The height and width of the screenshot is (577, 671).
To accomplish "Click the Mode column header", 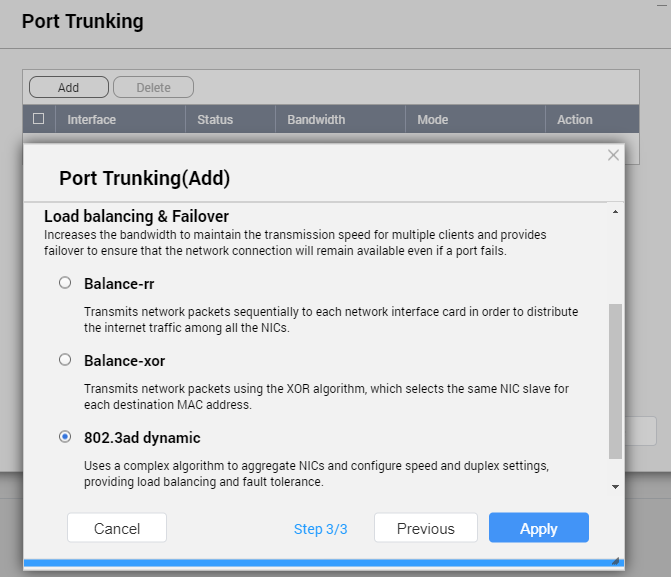I will coord(432,120).
